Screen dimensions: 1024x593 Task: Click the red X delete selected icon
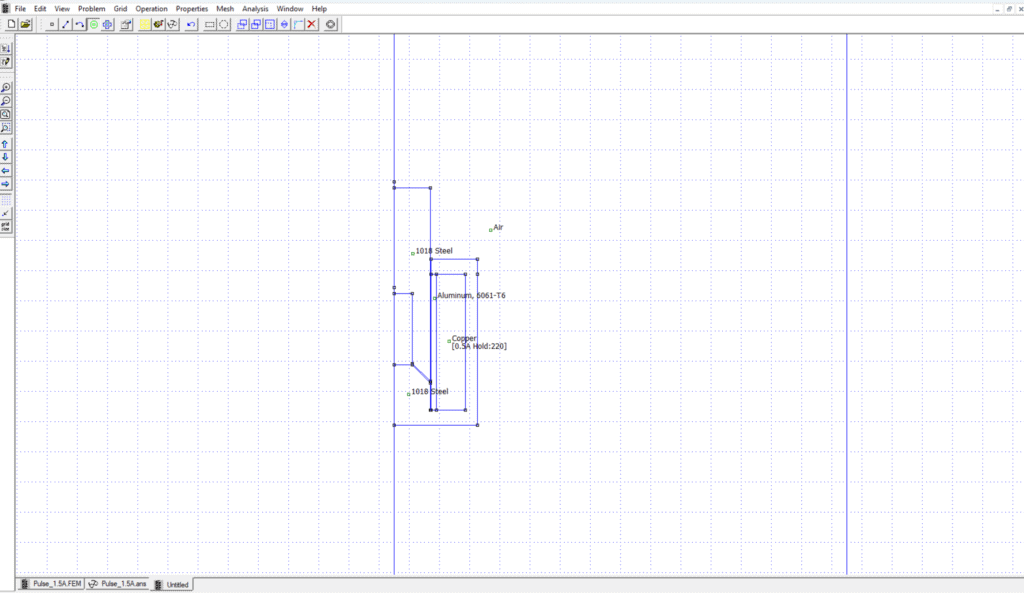pos(312,24)
